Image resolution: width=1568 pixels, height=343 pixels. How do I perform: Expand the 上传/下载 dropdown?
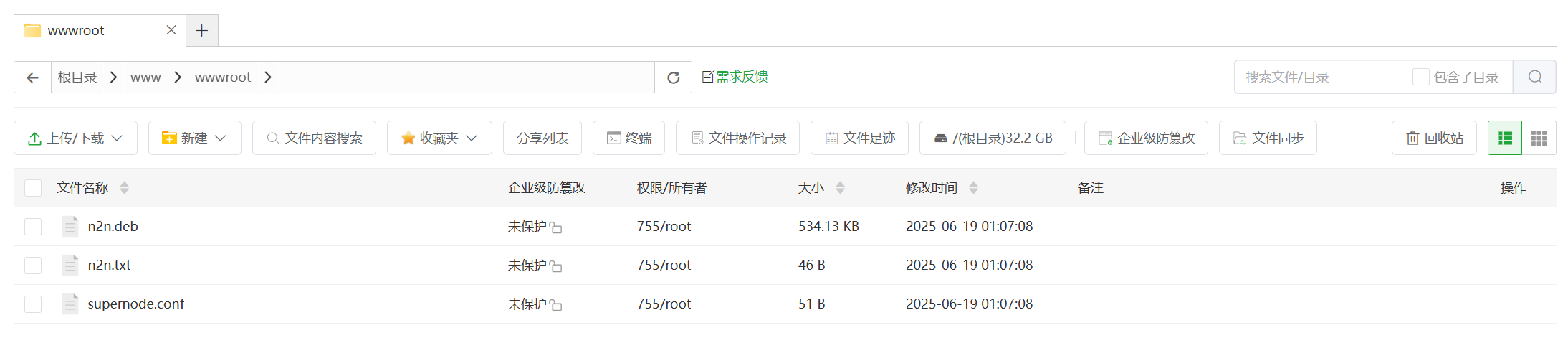[x=75, y=138]
